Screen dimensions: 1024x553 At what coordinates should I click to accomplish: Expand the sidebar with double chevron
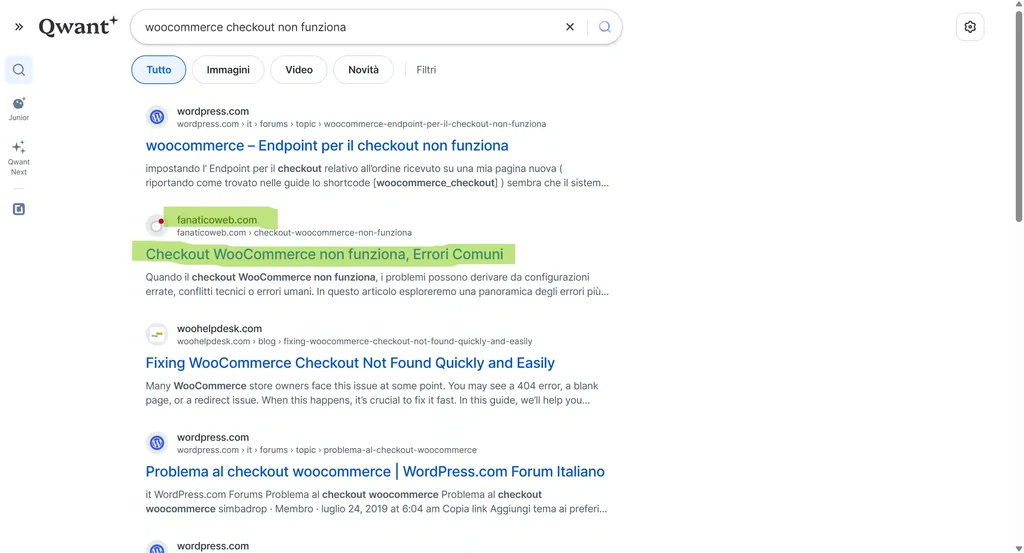coord(18,27)
